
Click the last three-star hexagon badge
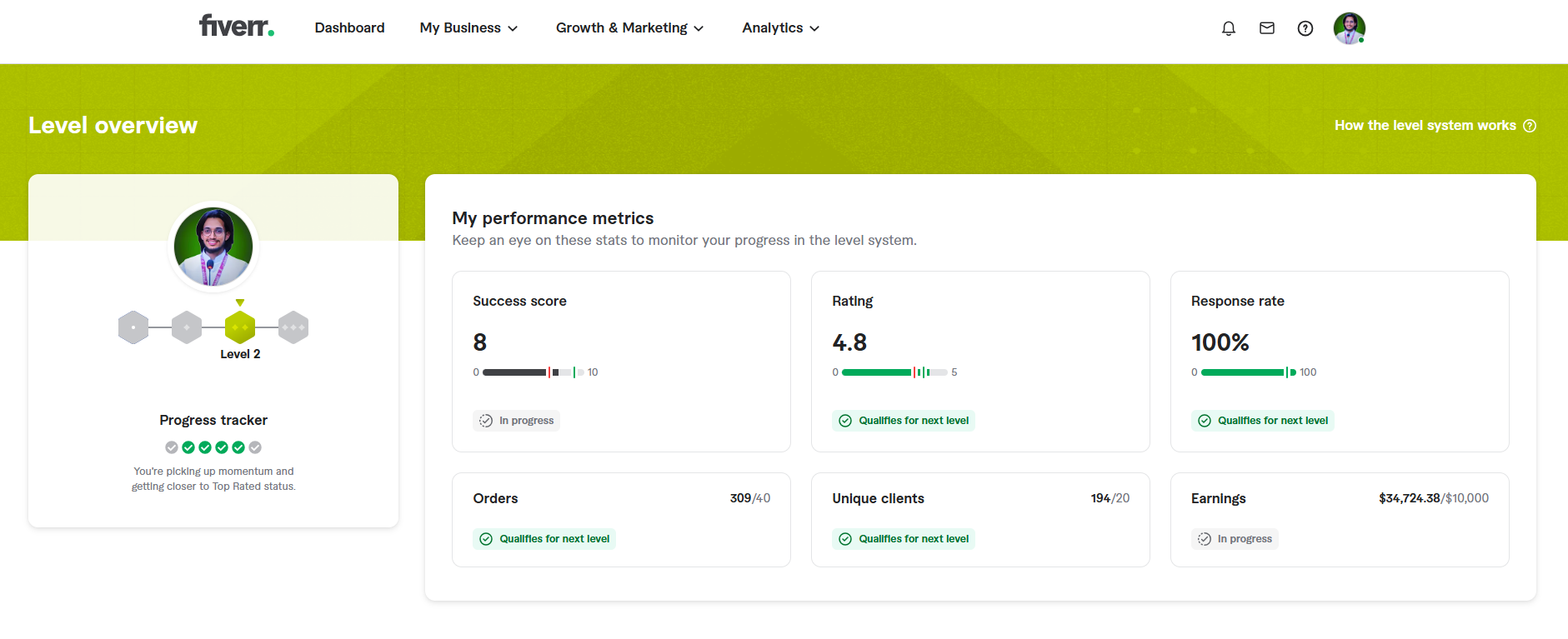coord(293,327)
